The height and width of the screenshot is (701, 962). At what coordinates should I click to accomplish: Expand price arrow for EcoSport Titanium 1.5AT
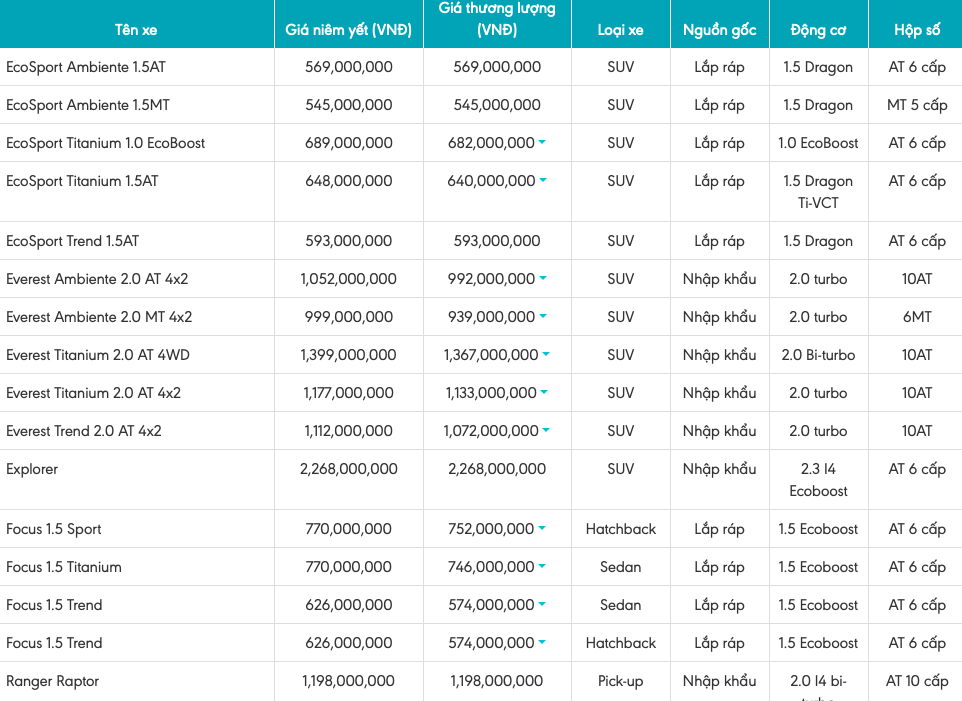(x=542, y=181)
